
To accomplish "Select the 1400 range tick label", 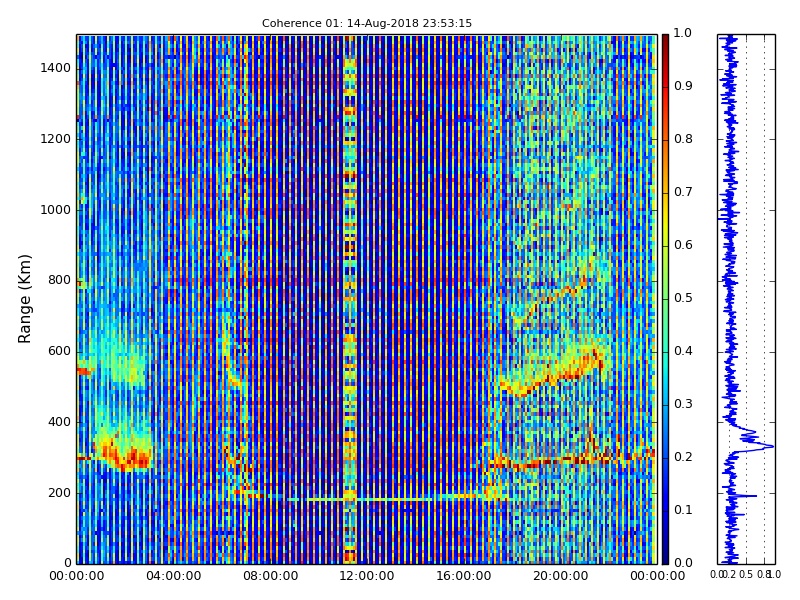I will [x=56, y=68].
